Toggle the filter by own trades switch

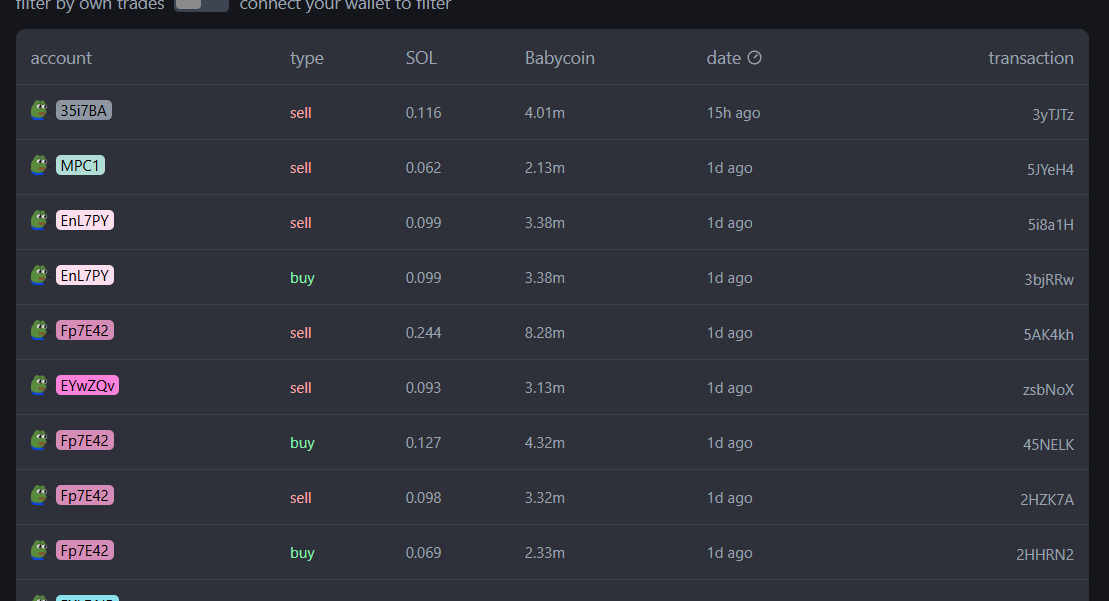click(202, 4)
